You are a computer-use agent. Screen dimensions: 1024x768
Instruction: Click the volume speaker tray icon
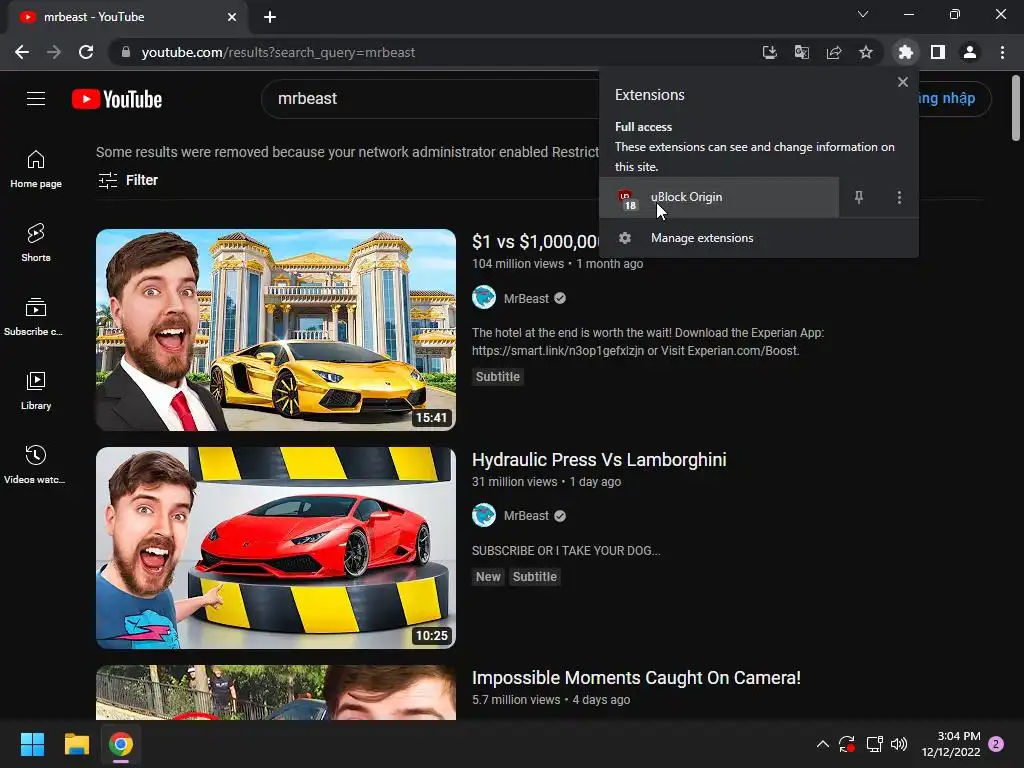tap(899, 744)
